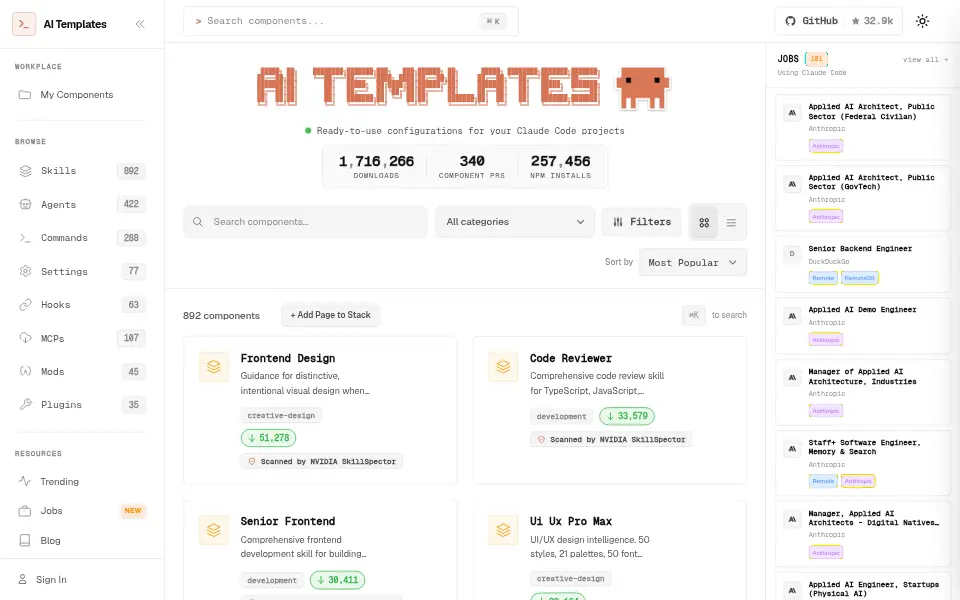Click the 33,579 downloads badge on Code Reviewer
This screenshot has height=600, width=960.
(x=627, y=416)
